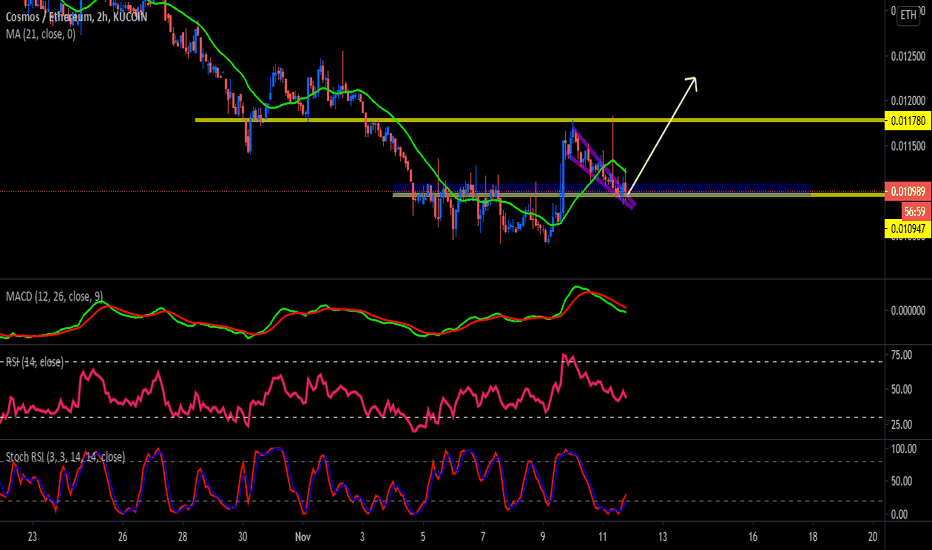Click the RSI (14, close) indicator label

[x=34, y=362]
